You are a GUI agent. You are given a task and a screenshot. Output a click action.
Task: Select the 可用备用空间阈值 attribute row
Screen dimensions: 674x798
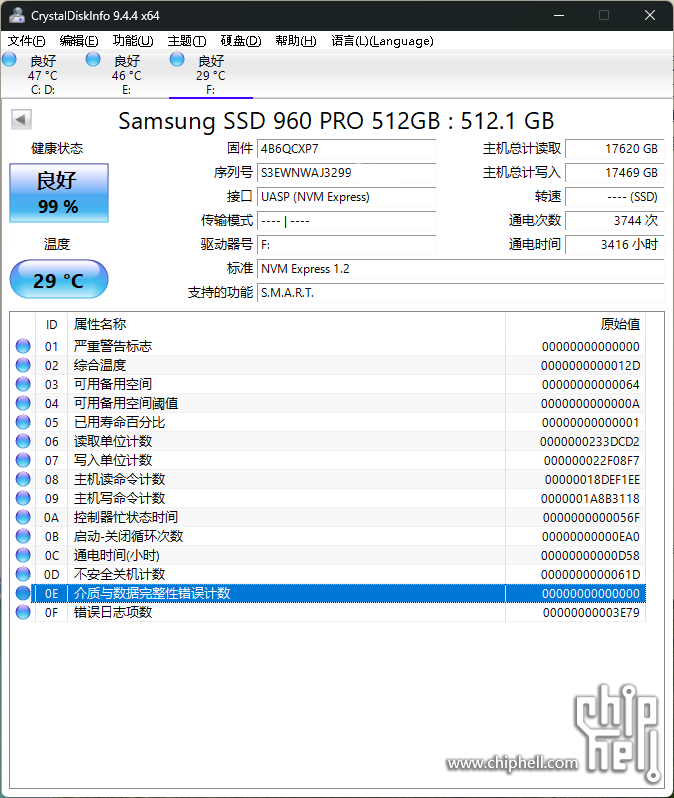point(328,403)
